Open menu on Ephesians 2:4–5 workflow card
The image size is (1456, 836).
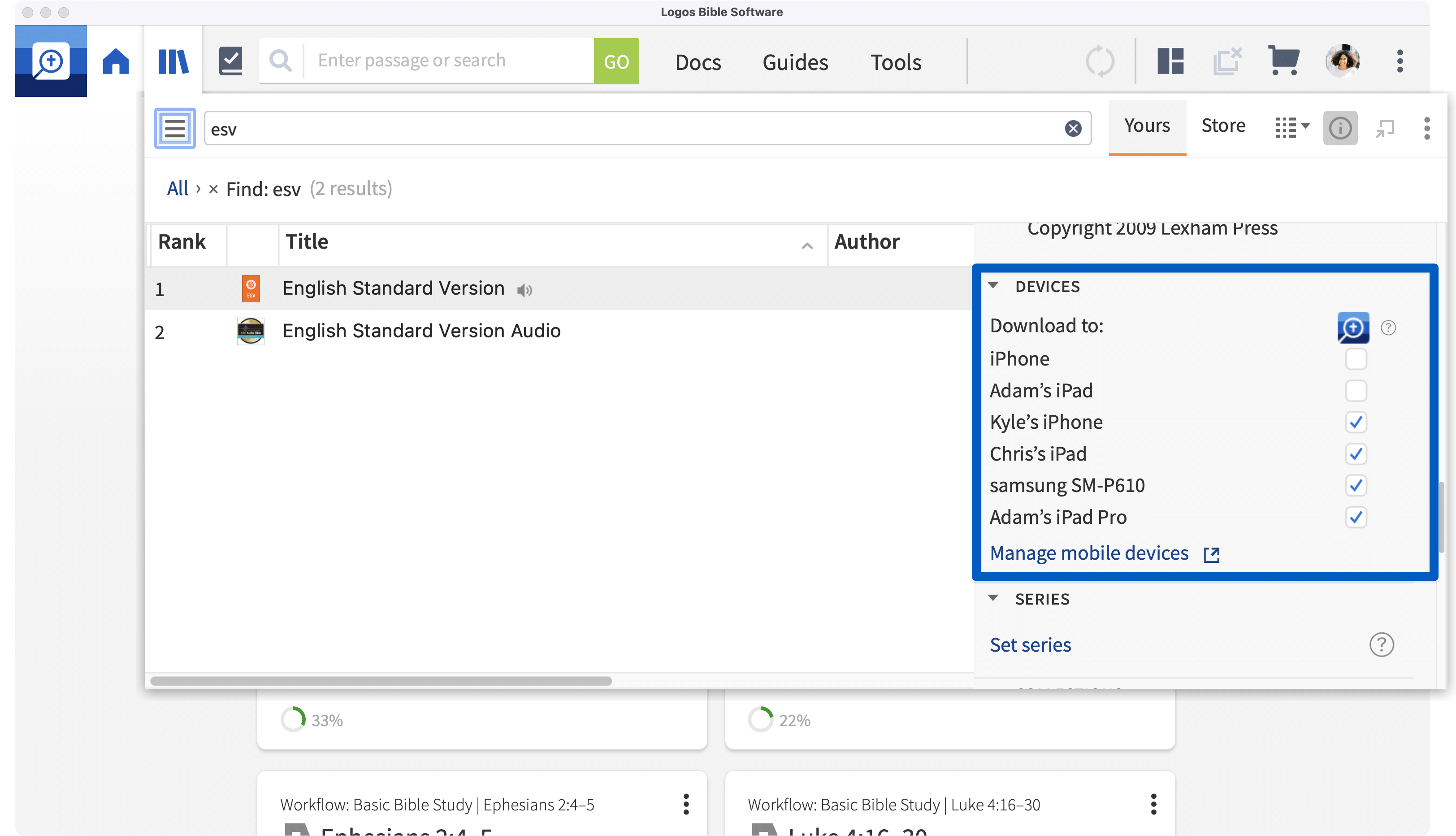point(686,805)
